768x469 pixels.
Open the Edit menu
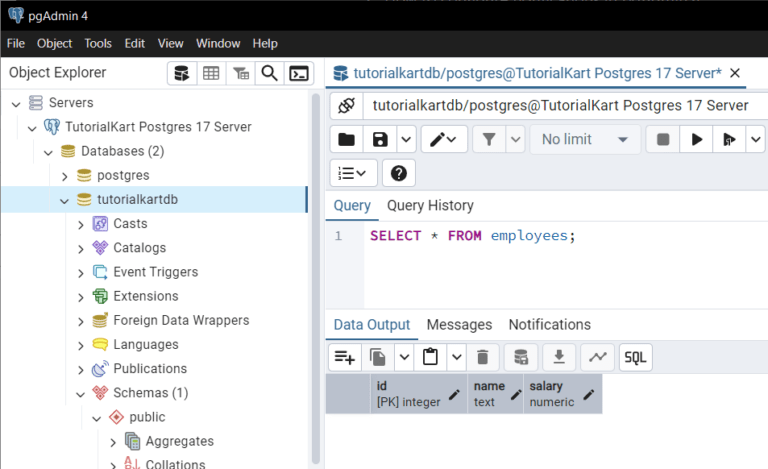point(134,44)
